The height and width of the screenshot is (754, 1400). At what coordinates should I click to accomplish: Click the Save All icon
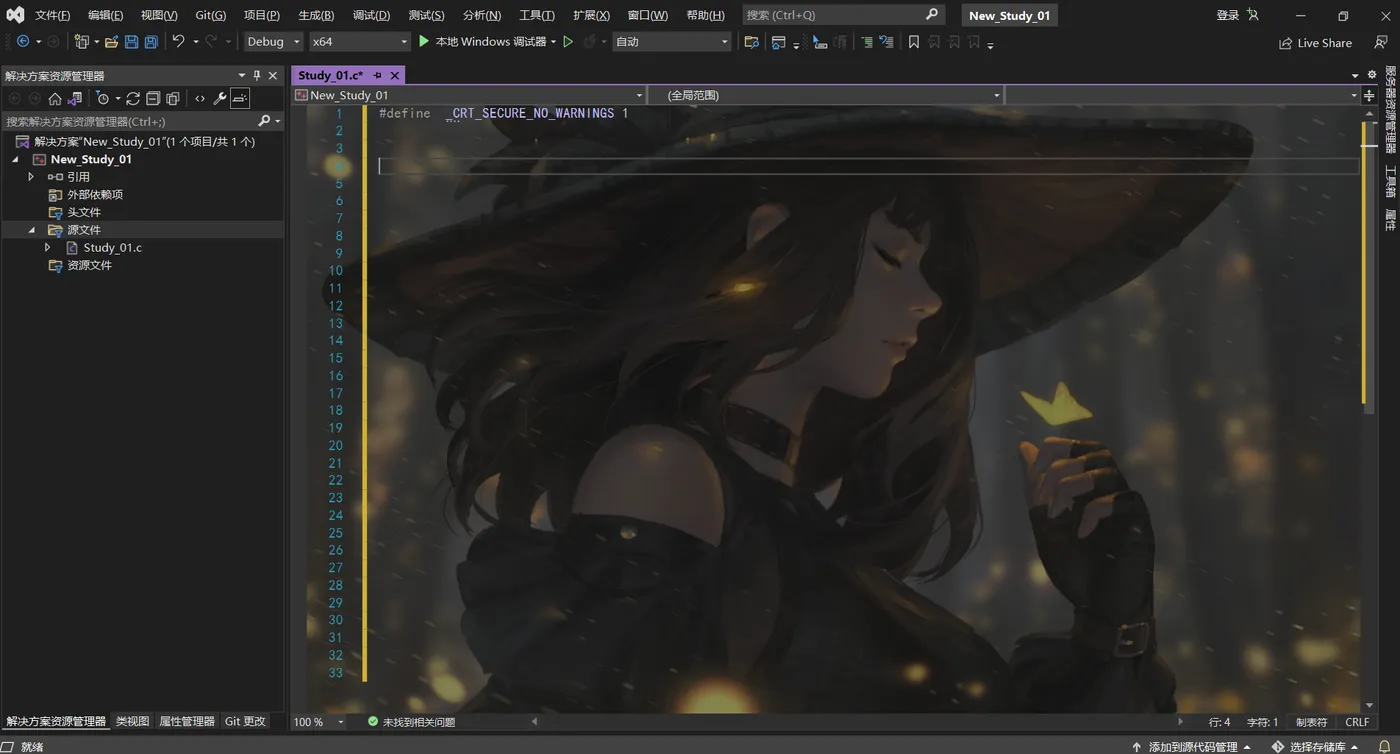151,42
